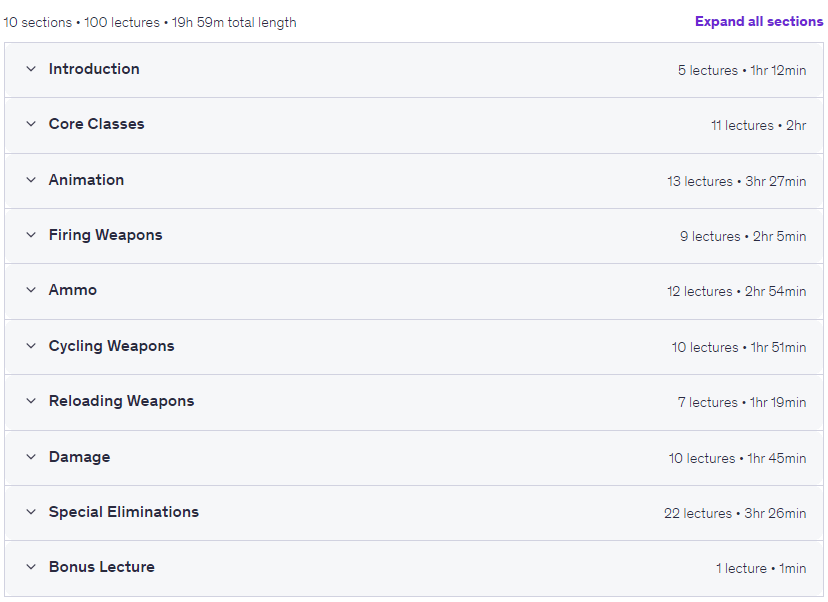The height and width of the screenshot is (602, 828).
Task: Expand the Cycling Weapons section chevron
Action: [x=31, y=346]
